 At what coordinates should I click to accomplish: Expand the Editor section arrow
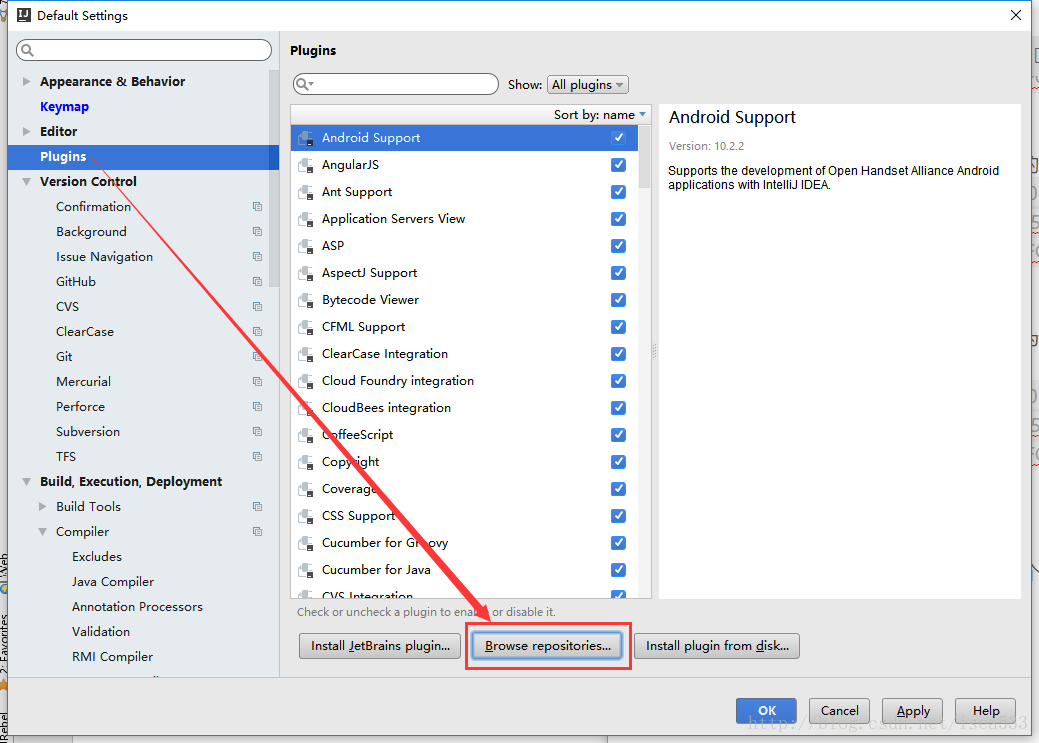(x=27, y=131)
